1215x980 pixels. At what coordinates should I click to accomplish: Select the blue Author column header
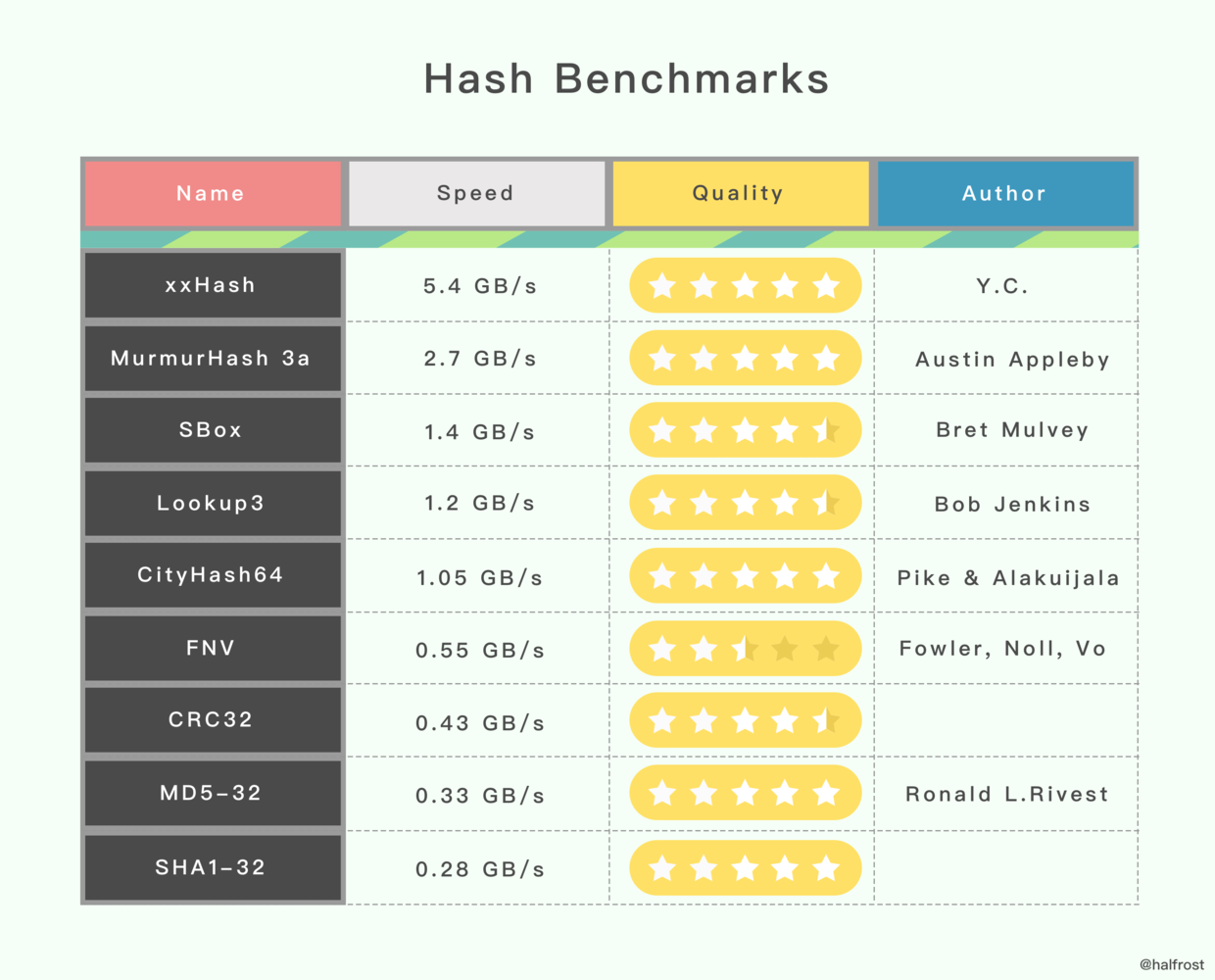point(1005,193)
